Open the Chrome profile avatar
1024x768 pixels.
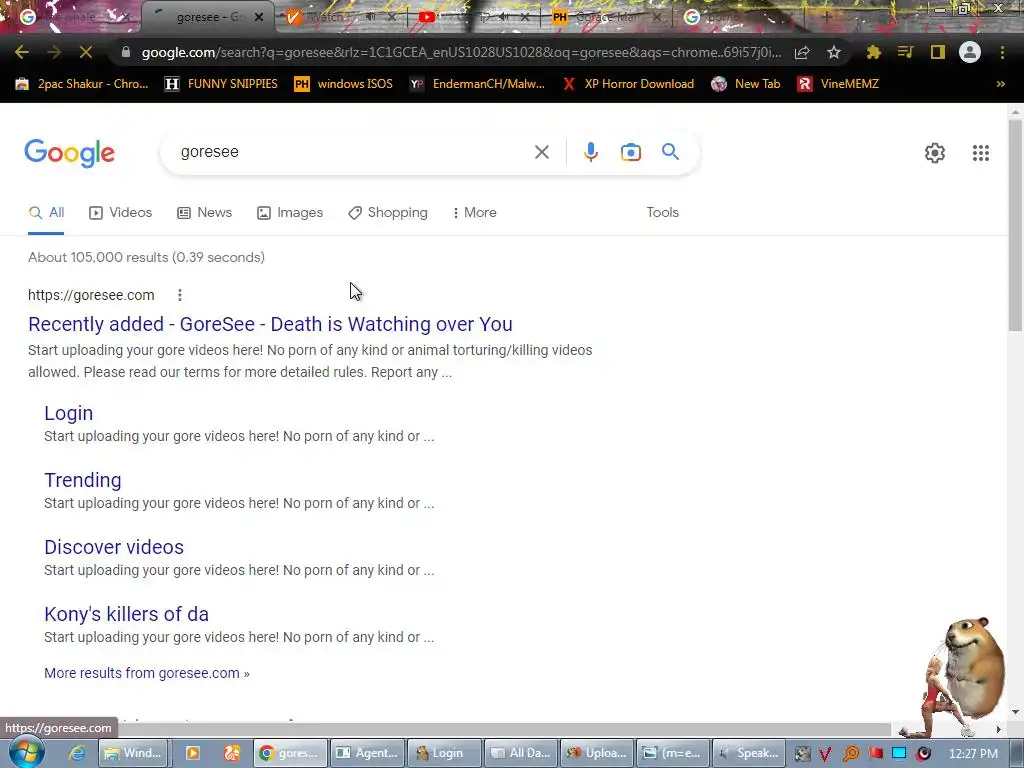[x=970, y=52]
